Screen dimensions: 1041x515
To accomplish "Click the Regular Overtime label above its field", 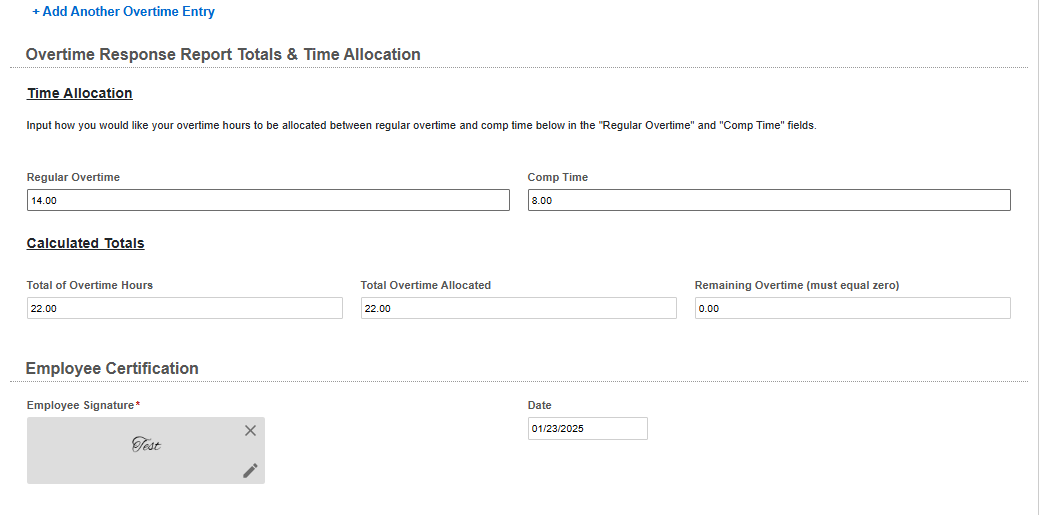I will tap(73, 177).
